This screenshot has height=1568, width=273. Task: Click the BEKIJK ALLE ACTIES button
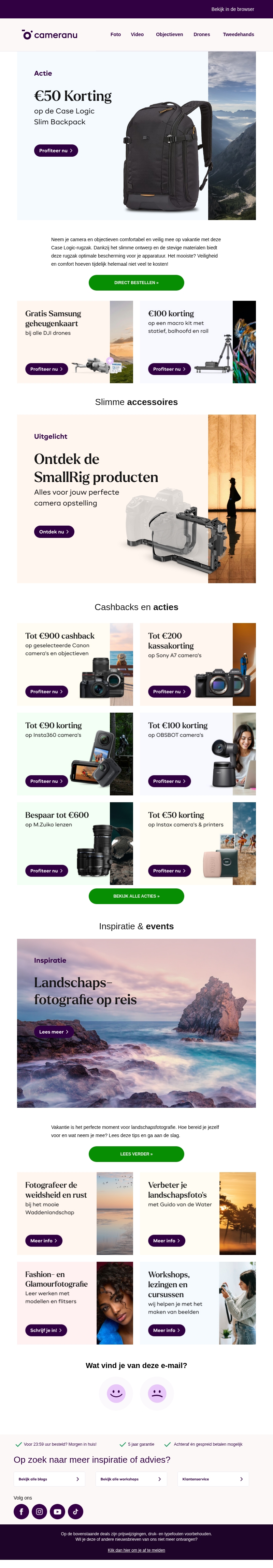click(136, 896)
